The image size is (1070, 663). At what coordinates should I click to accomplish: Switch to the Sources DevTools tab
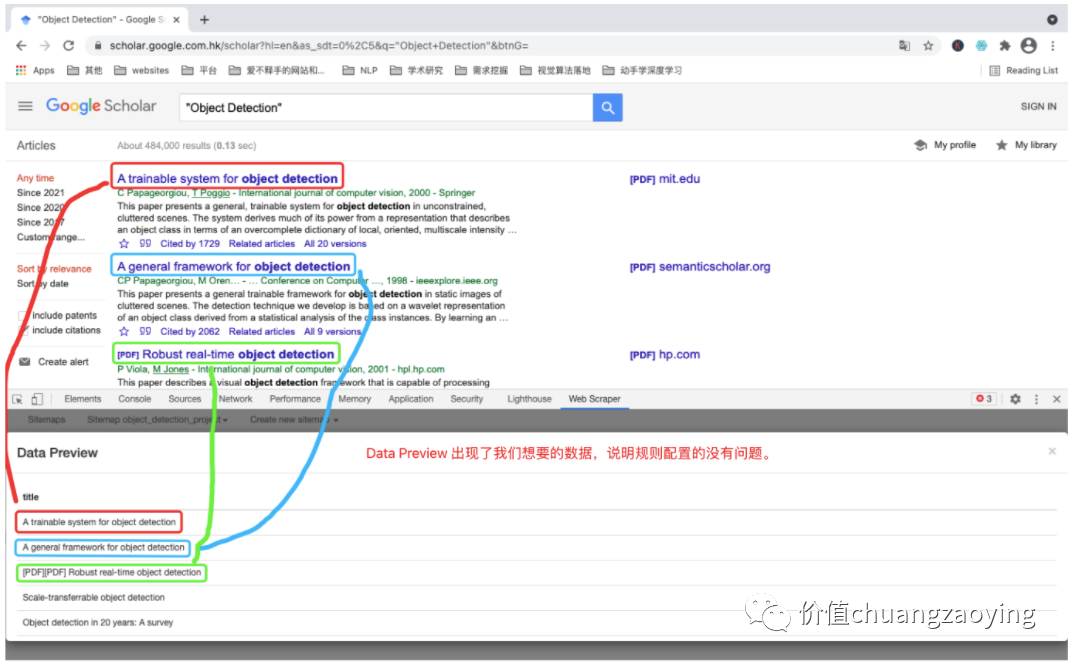tap(185, 399)
